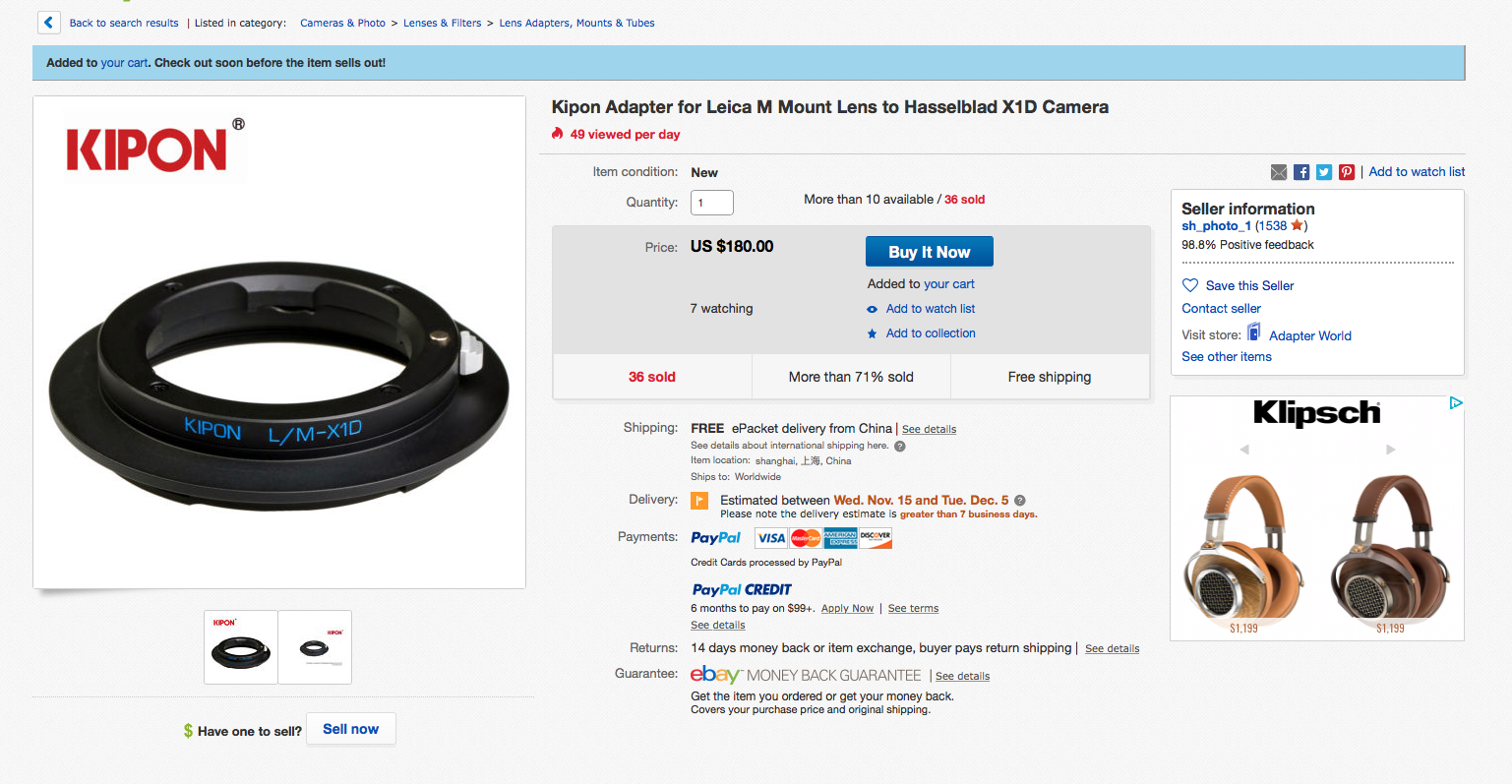
Task: Click the eye icon to watch item
Action: tap(872, 309)
